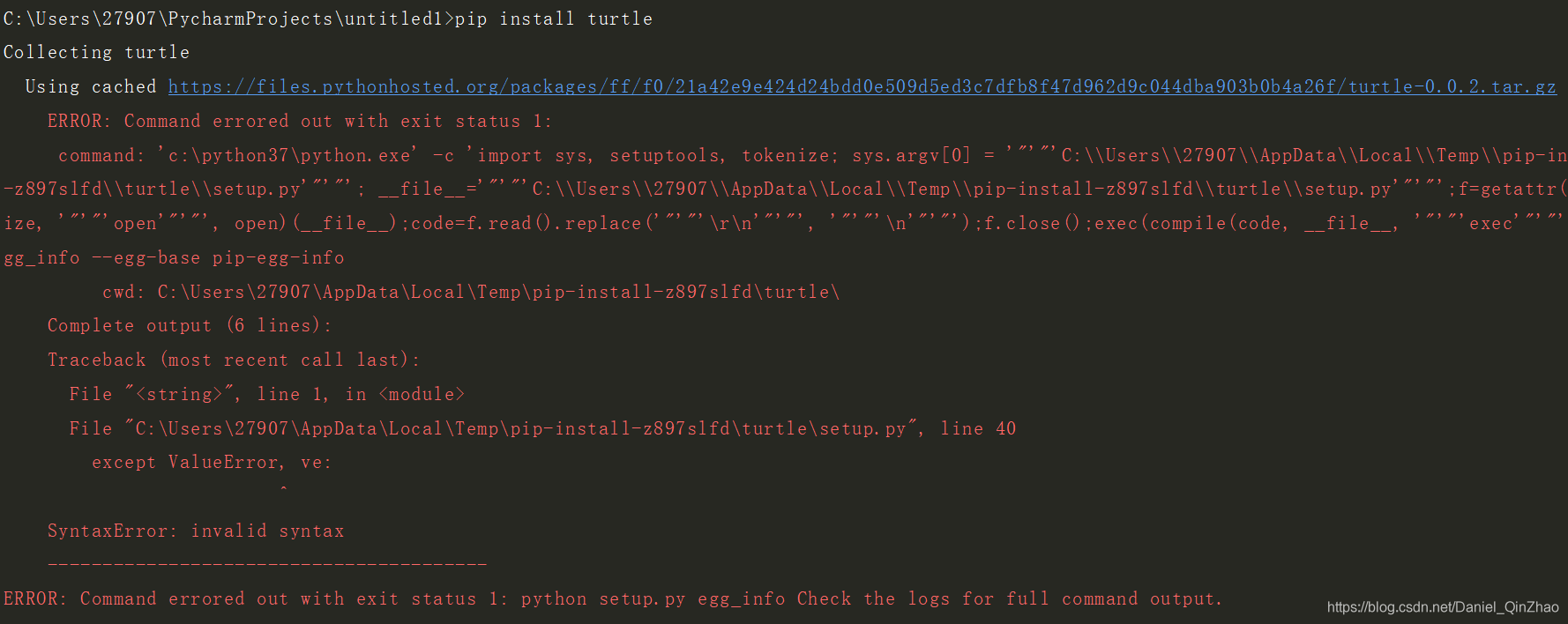Click the turtle-0.0.2.tar.gz filename in URL
The width and height of the screenshot is (1568, 624).
1452,86
